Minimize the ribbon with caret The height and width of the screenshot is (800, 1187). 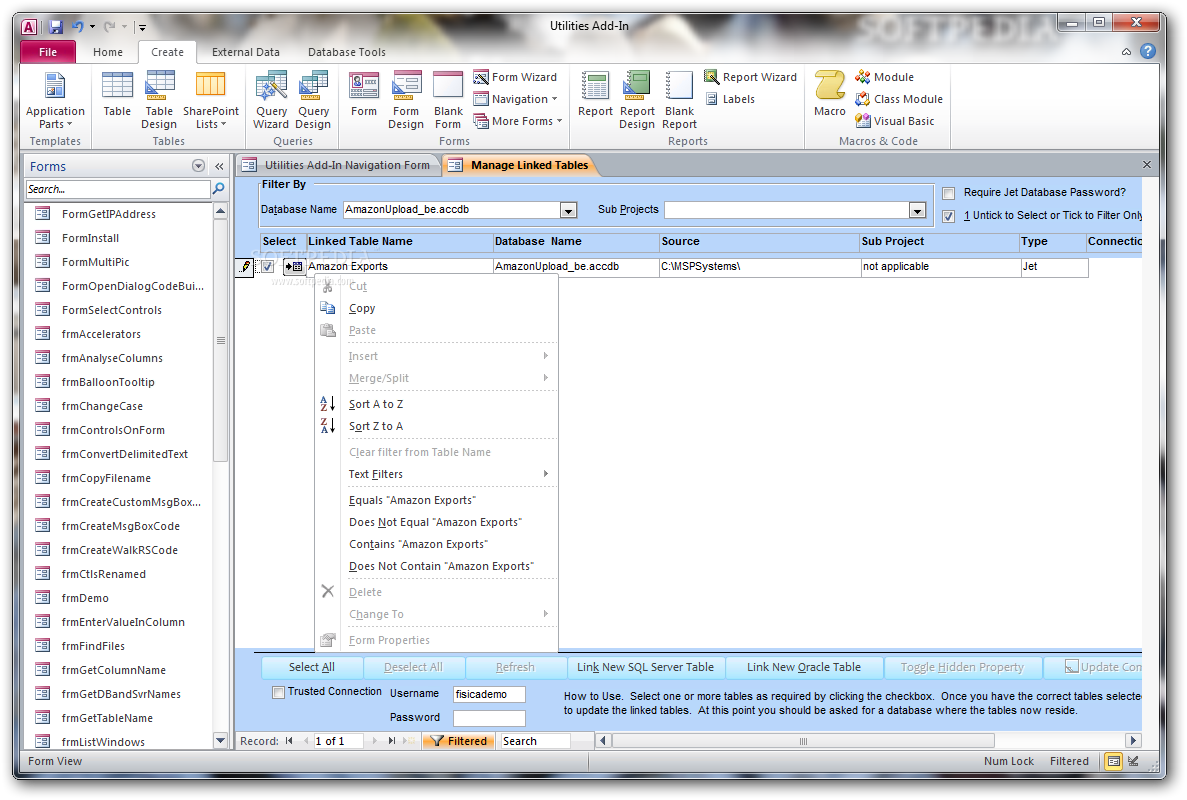click(1126, 51)
